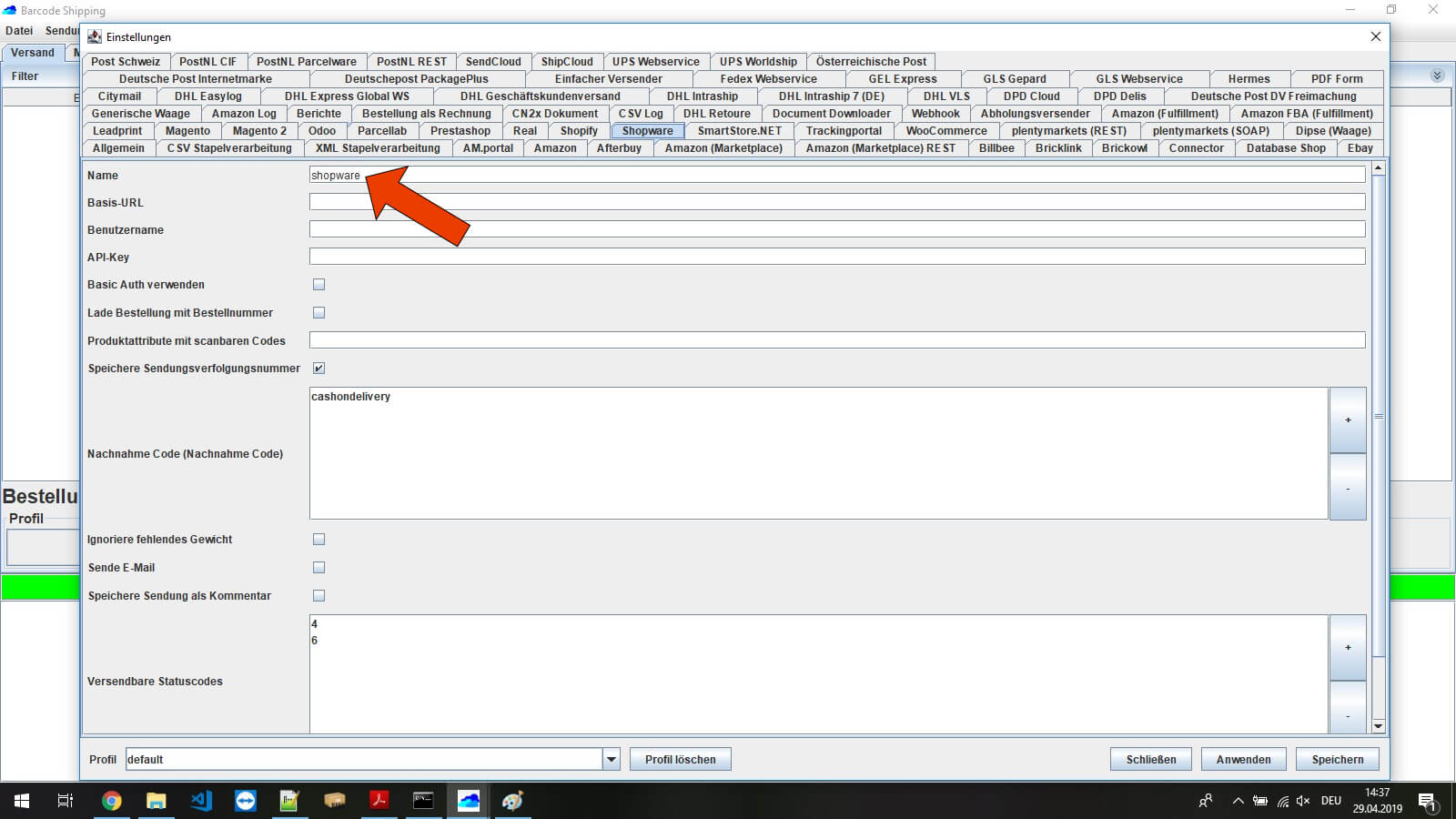Click Profil löschen button
1456x819 pixels.
coord(681,759)
